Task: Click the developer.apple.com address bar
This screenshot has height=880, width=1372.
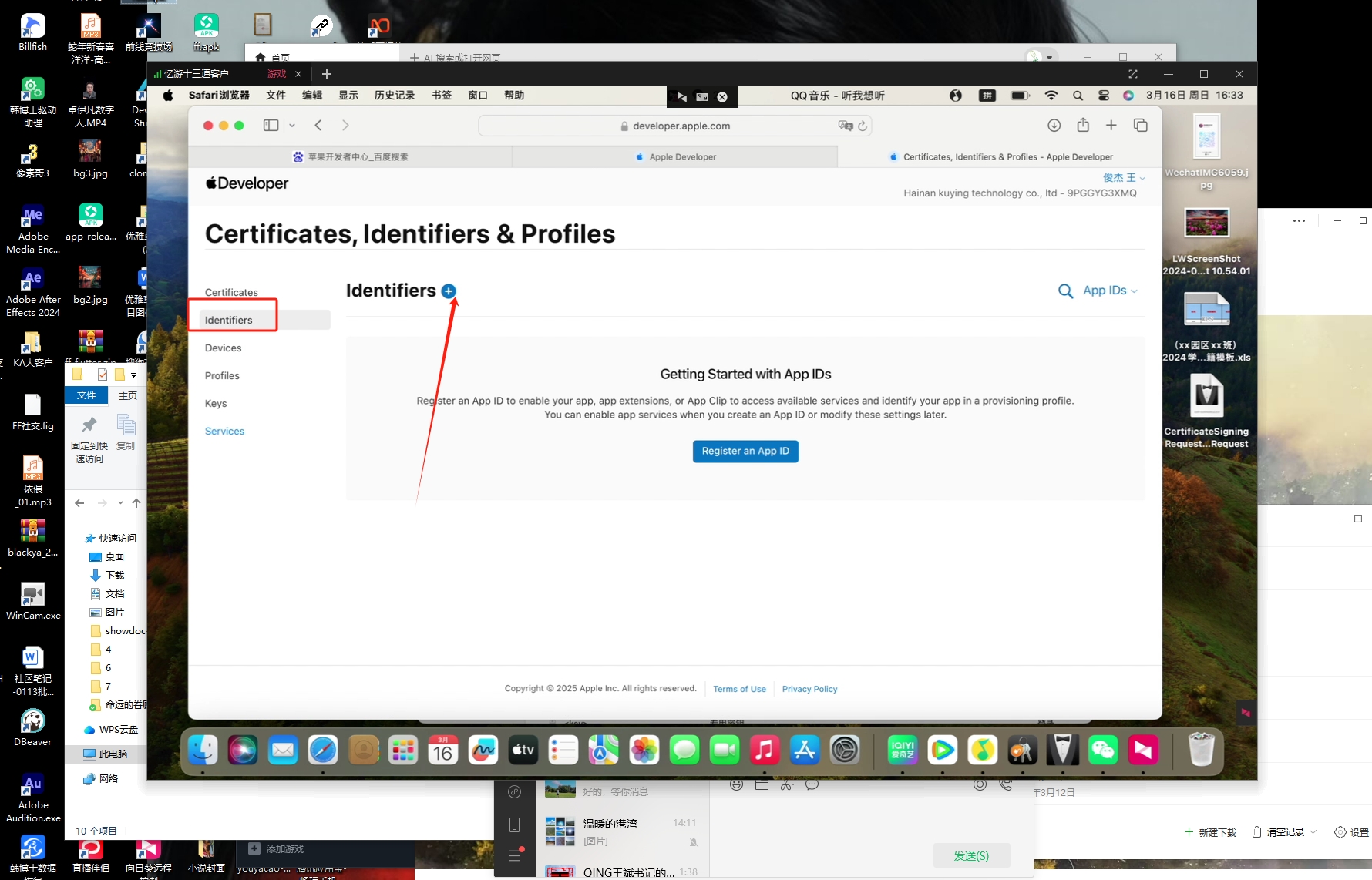Action: click(675, 126)
